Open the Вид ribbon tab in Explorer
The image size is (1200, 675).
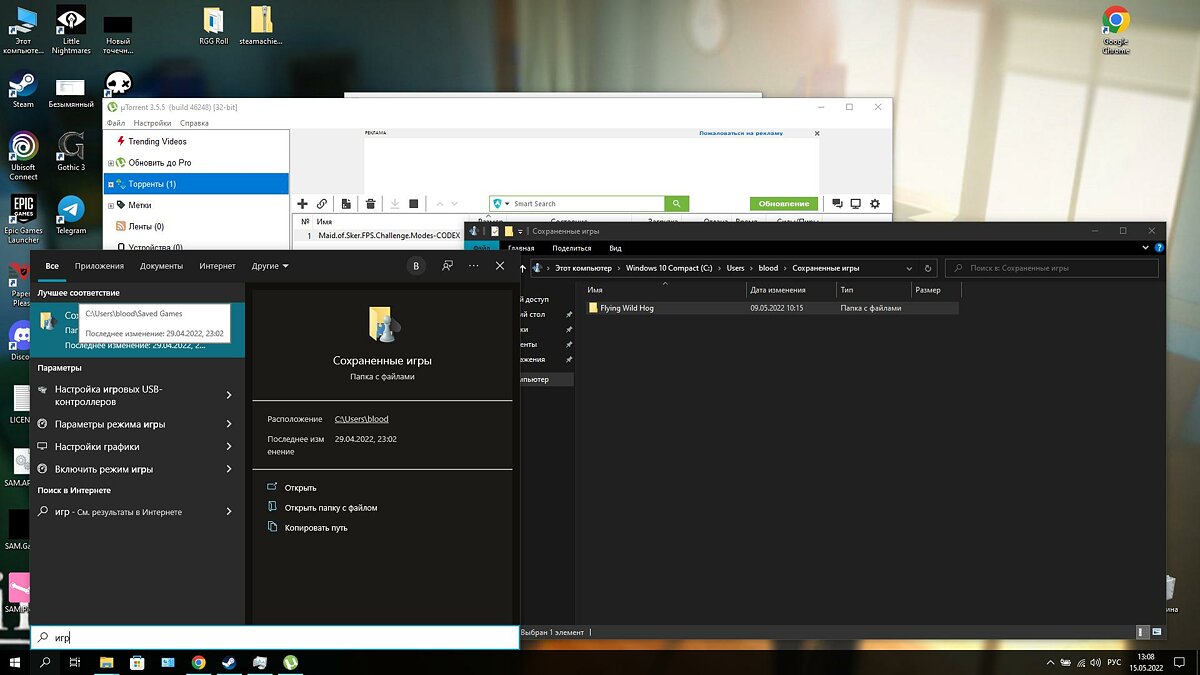click(x=615, y=248)
